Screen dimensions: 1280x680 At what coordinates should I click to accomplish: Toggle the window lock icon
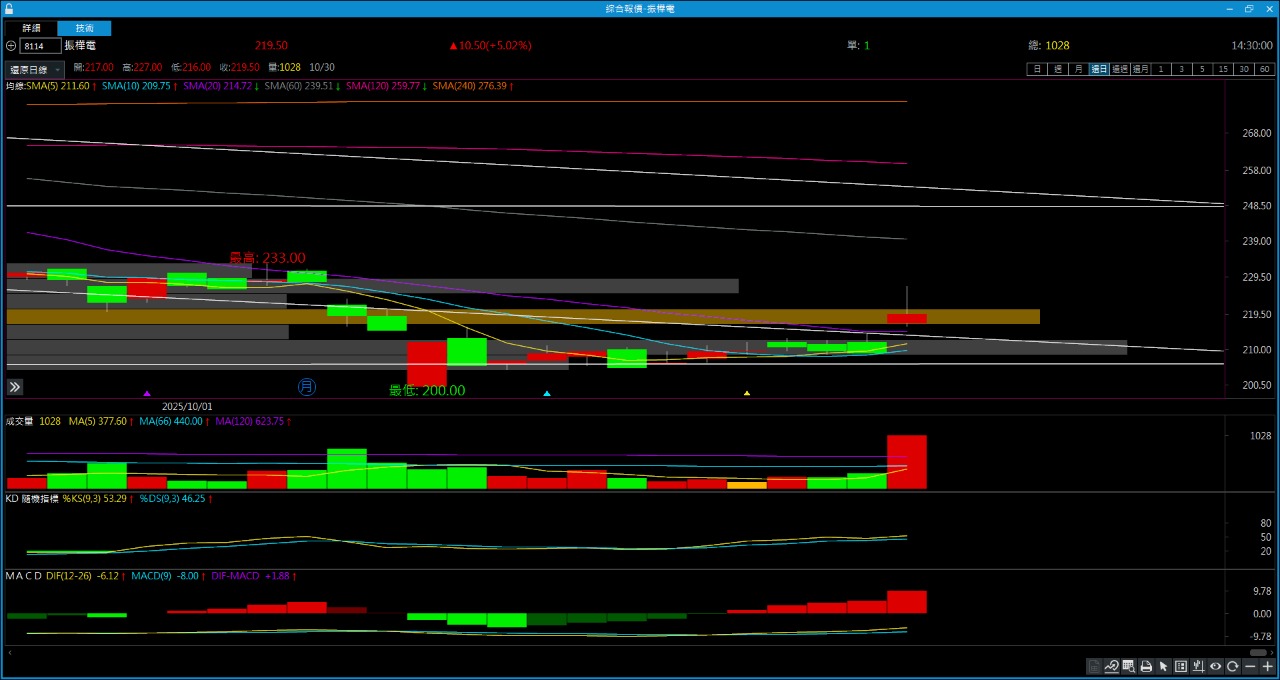click(9, 8)
